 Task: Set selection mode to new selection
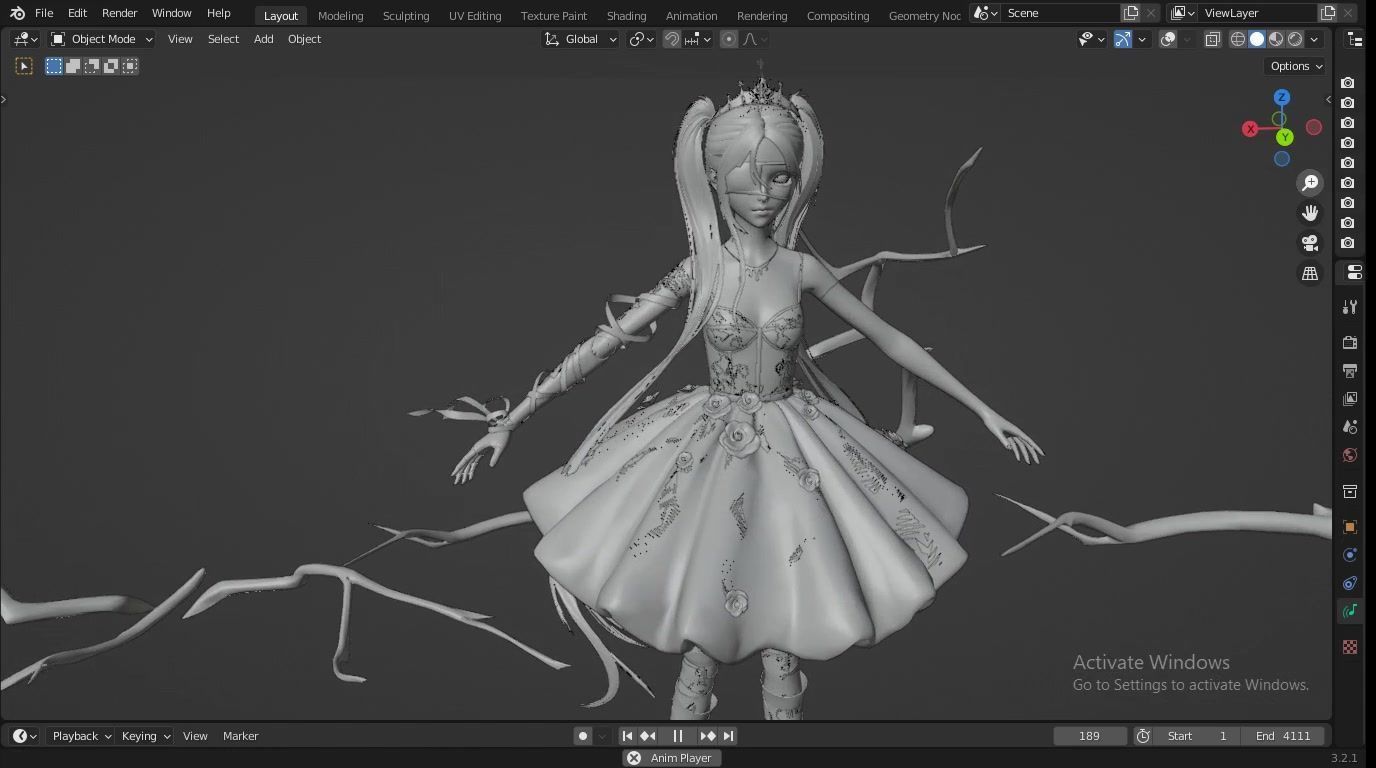(54, 66)
